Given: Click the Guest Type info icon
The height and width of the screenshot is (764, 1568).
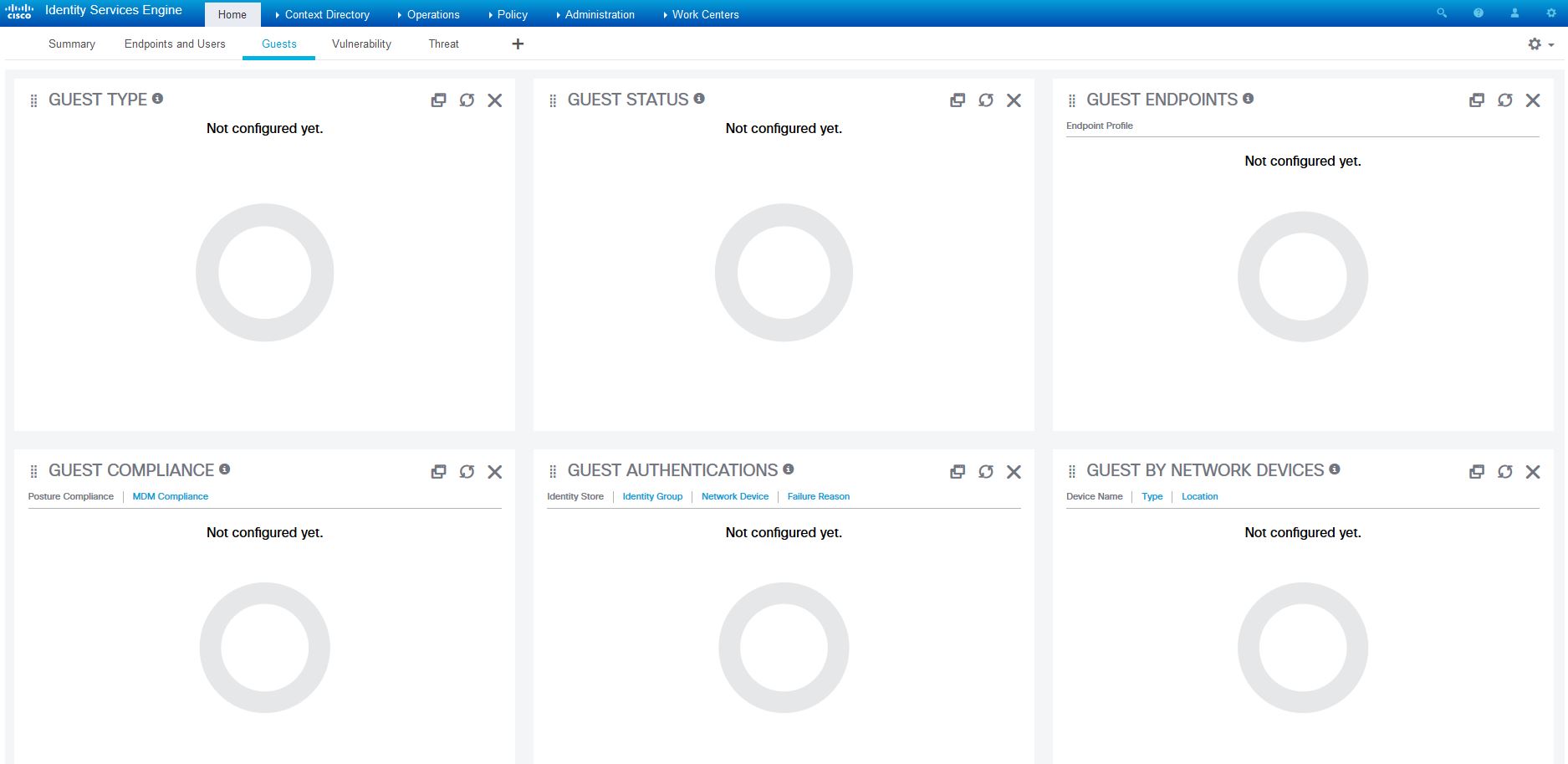Looking at the screenshot, I should (x=158, y=98).
